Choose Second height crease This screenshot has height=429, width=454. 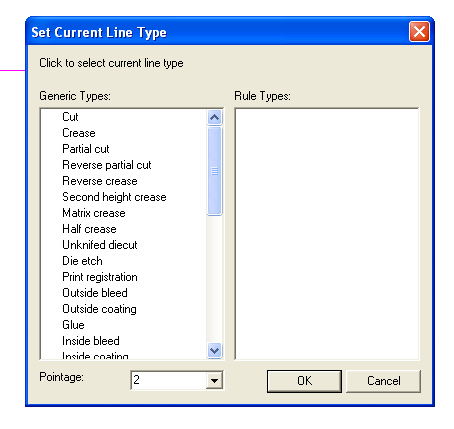click(x=114, y=197)
